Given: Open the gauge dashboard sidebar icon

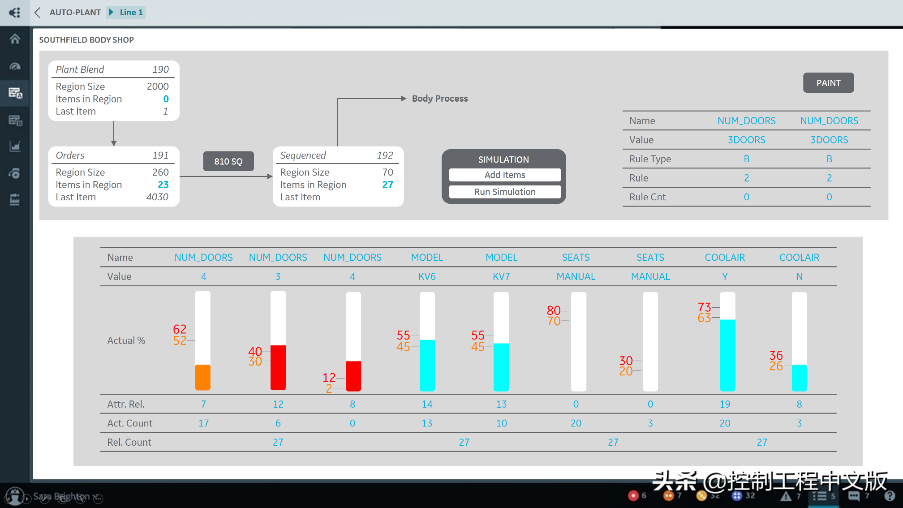Looking at the screenshot, I should click(x=14, y=66).
